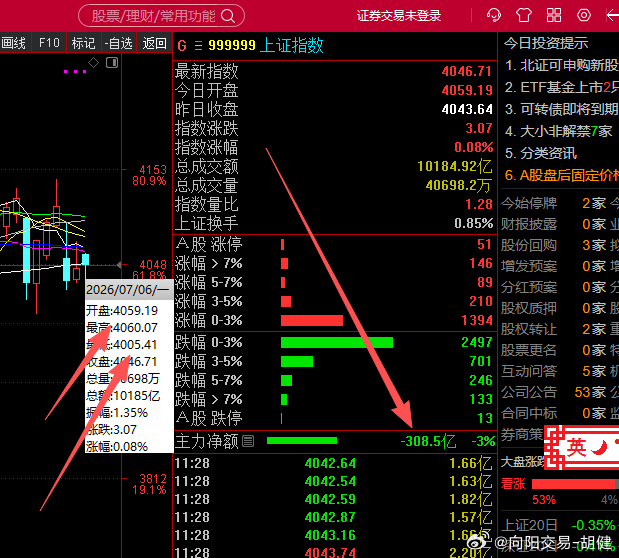The height and width of the screenshot is (558, 619).
Task: Click the A股 涨停 count 51
Action: pos(484,244)
